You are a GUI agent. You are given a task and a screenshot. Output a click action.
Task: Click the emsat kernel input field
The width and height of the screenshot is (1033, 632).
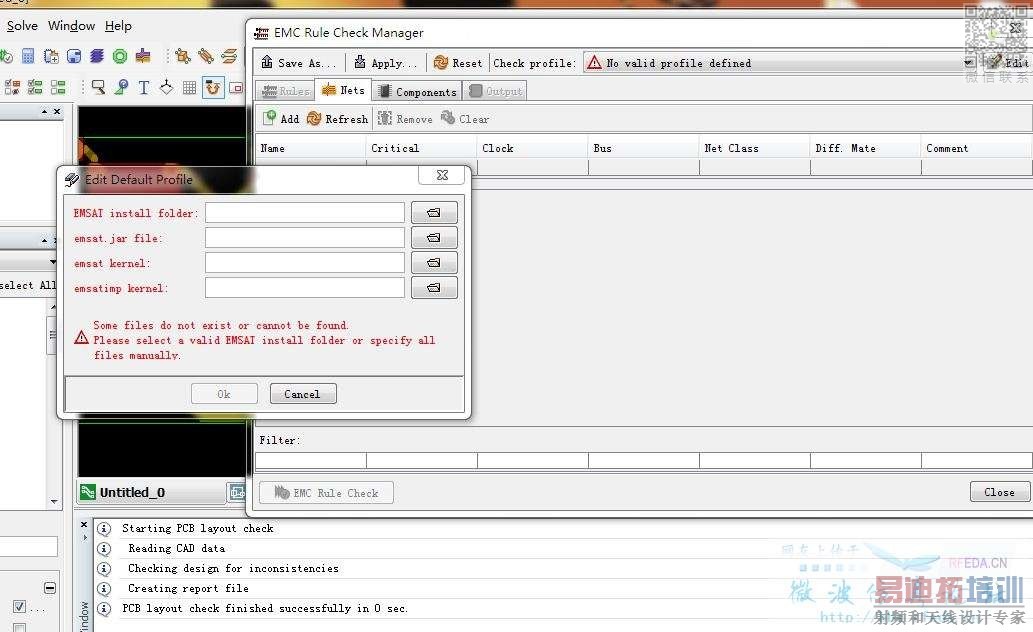[304, 262]
